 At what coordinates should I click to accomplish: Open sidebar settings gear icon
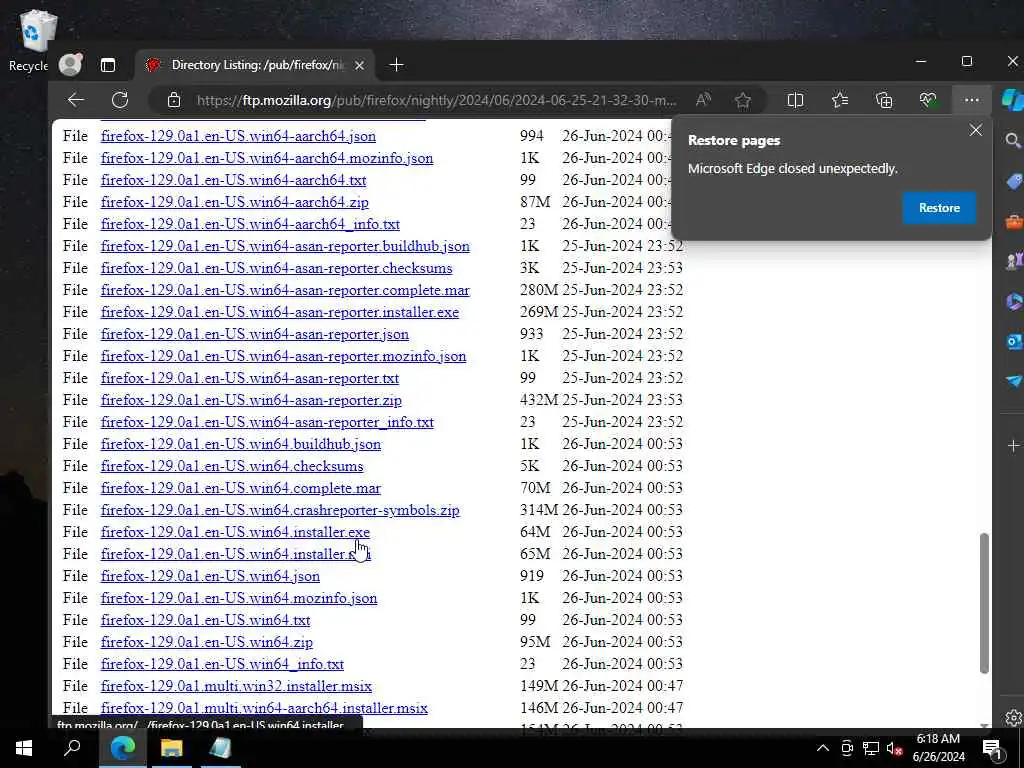[1014, 718]
